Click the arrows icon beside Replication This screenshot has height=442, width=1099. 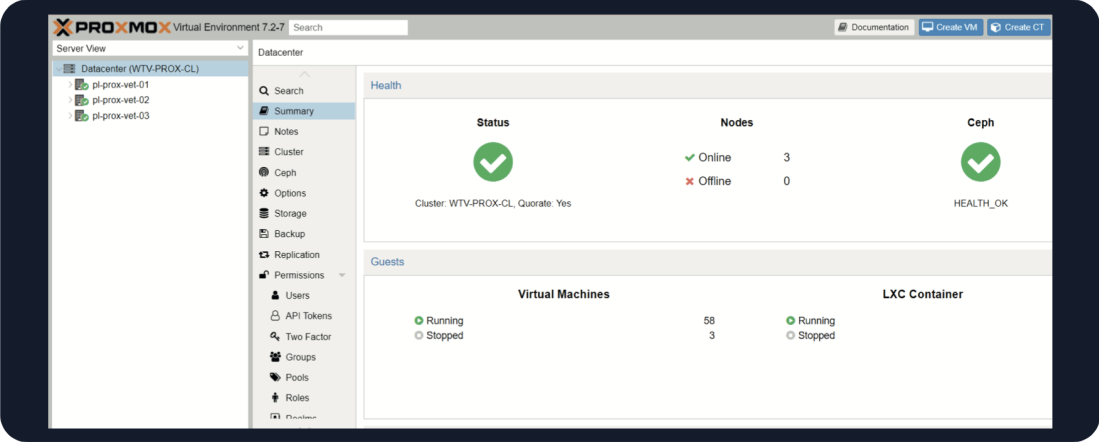coord(264,254)
